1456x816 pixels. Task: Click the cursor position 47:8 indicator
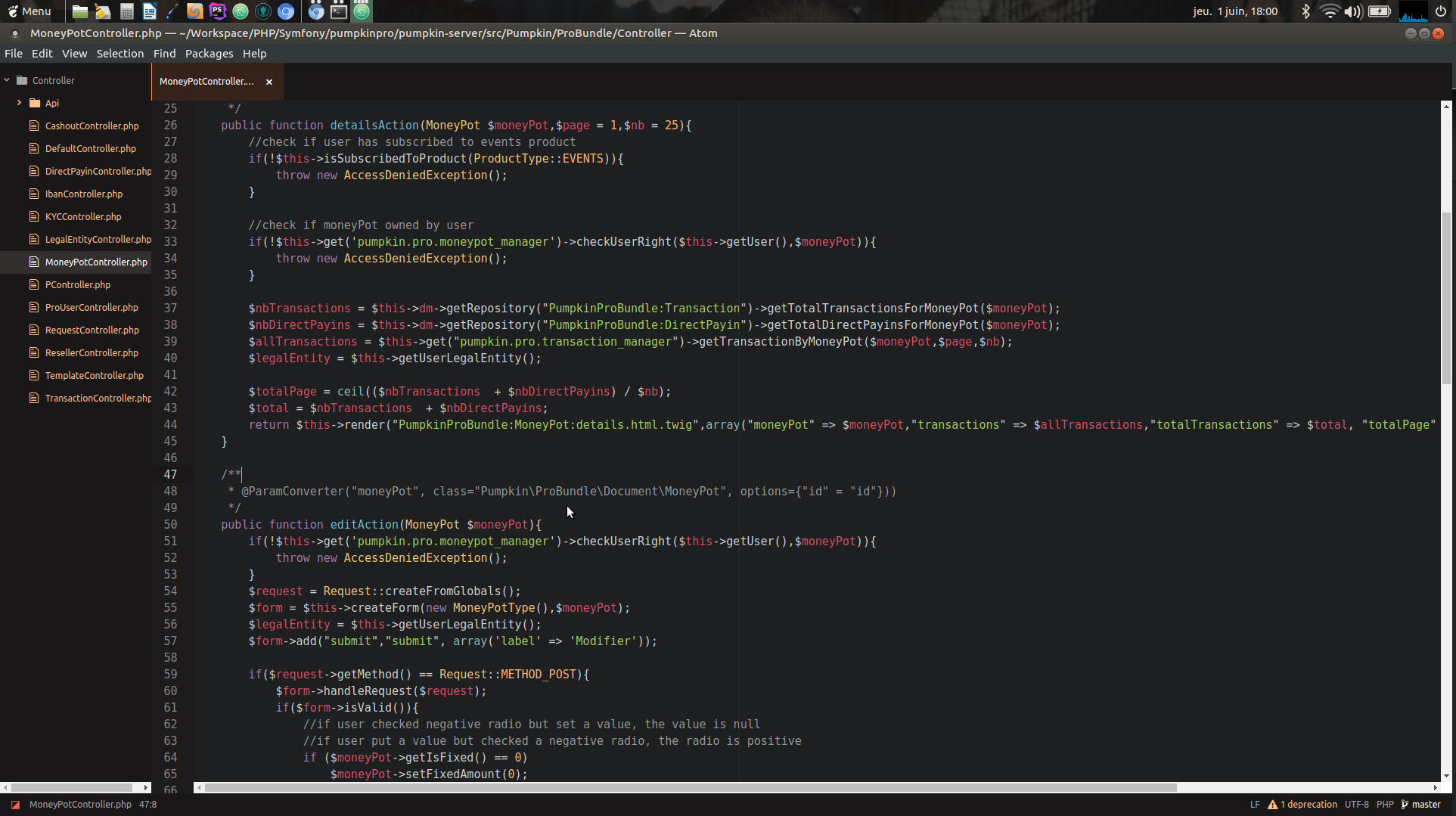[x=147, y=805]
